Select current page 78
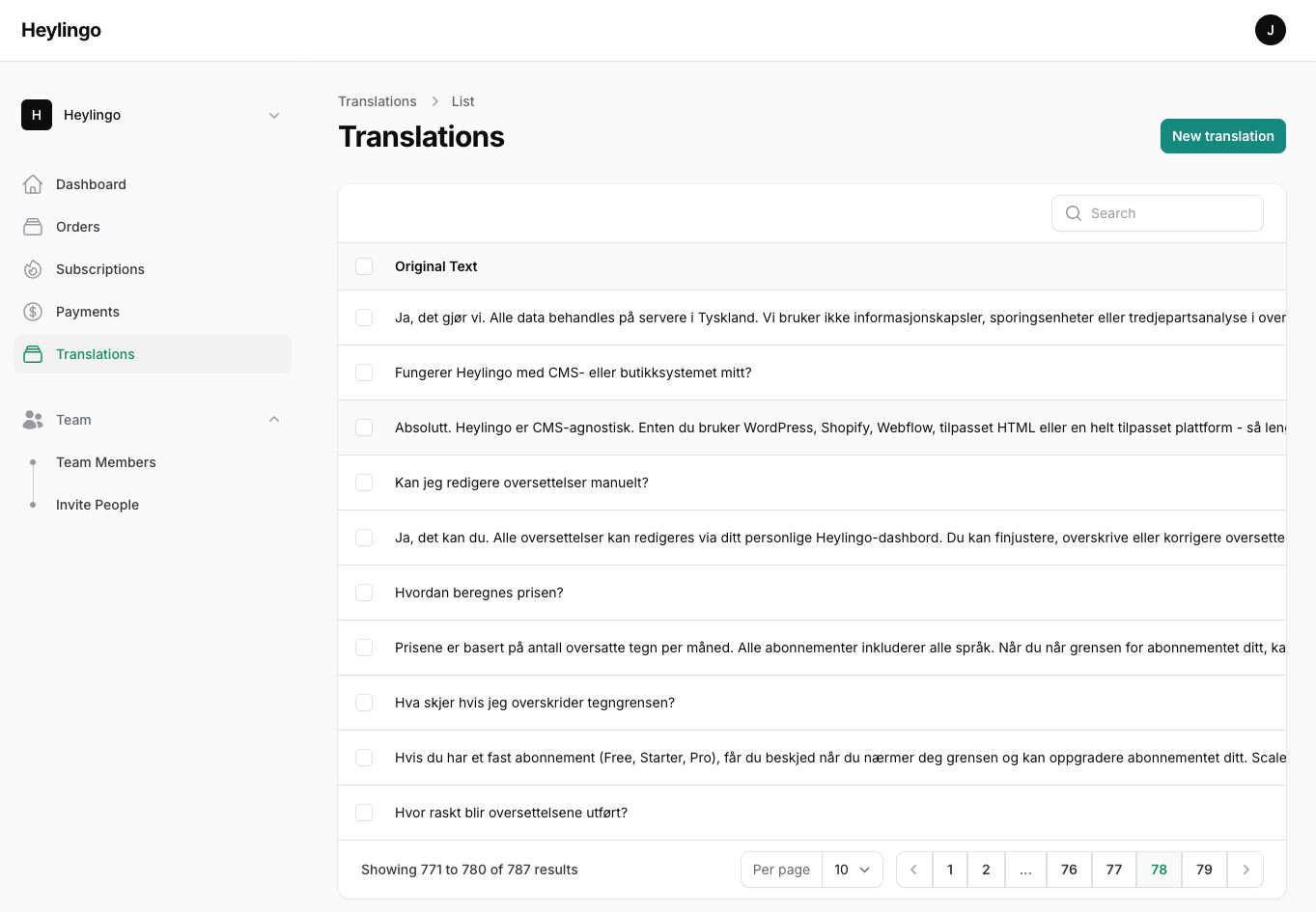This screenshot has height=912, width=1316. (x=1160, y=870)
